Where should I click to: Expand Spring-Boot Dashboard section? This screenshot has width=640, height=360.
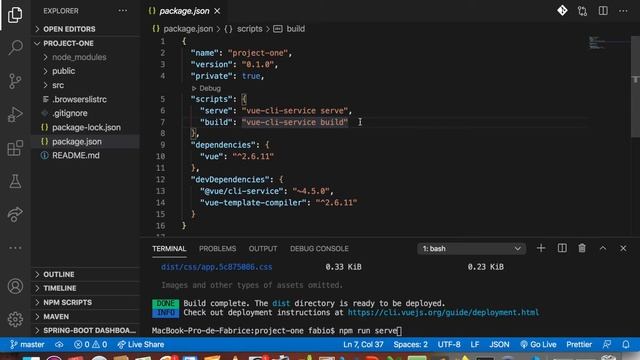(x=85, y=330)
